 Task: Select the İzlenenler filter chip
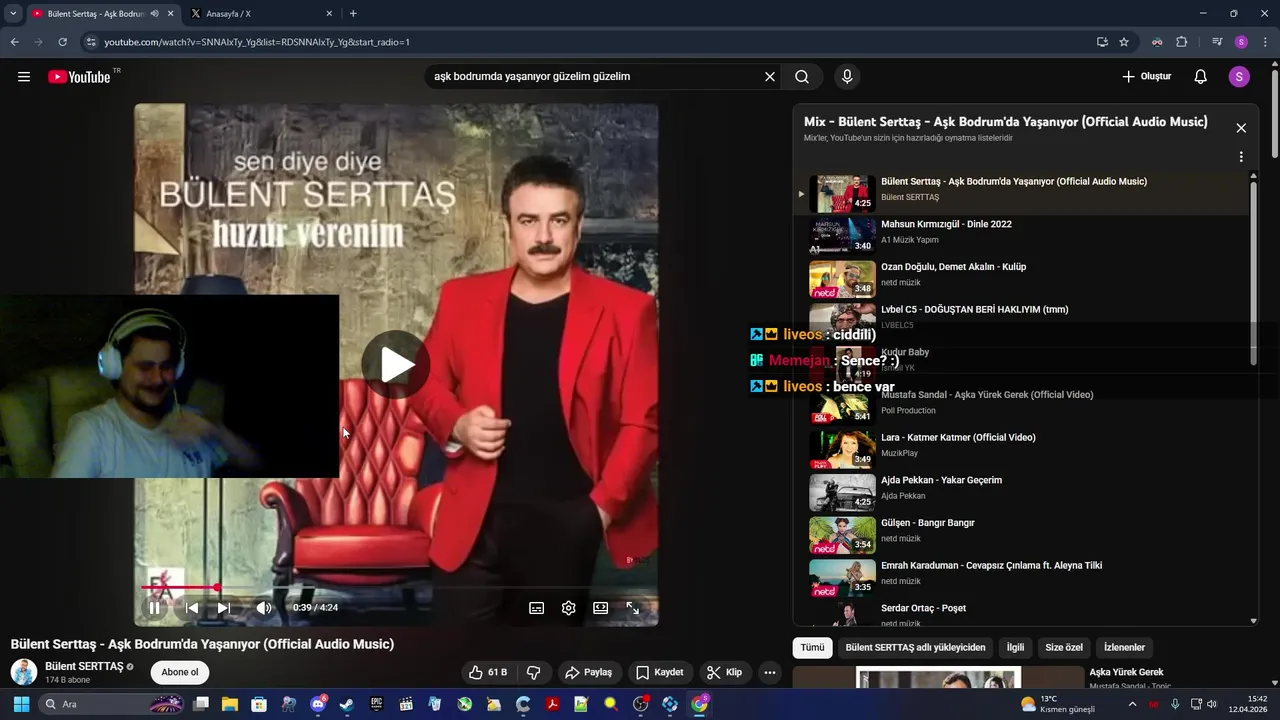point(1124,648)
